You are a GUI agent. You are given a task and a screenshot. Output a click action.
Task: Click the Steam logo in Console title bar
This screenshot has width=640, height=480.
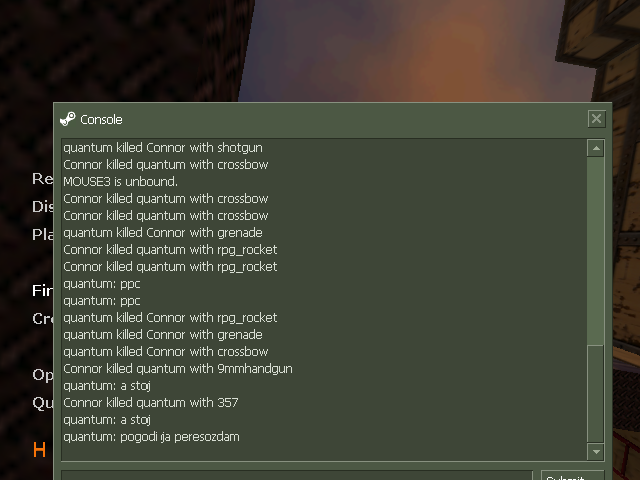(x=68, y=119)
